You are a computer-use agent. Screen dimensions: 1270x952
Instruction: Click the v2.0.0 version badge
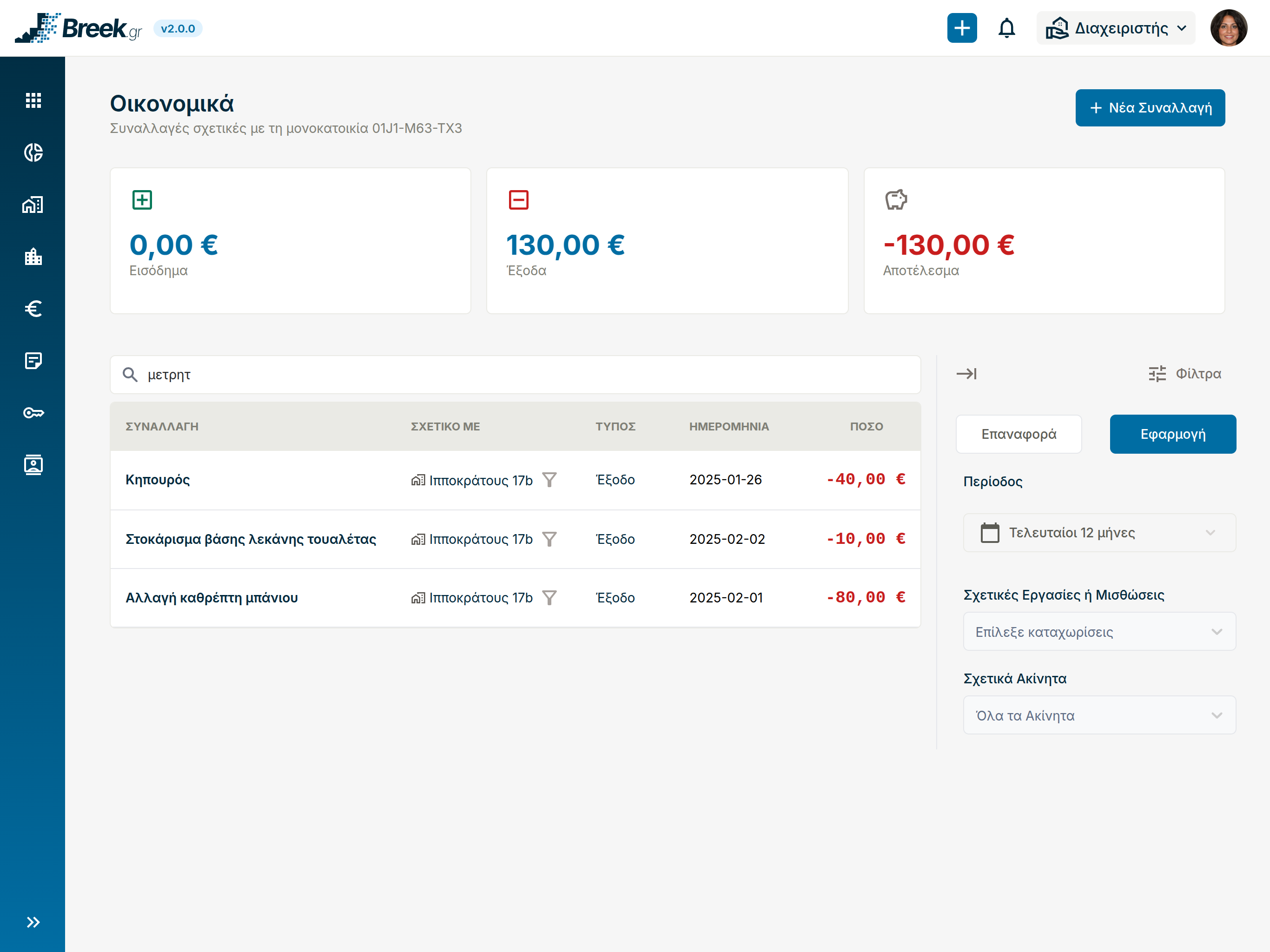178,29
